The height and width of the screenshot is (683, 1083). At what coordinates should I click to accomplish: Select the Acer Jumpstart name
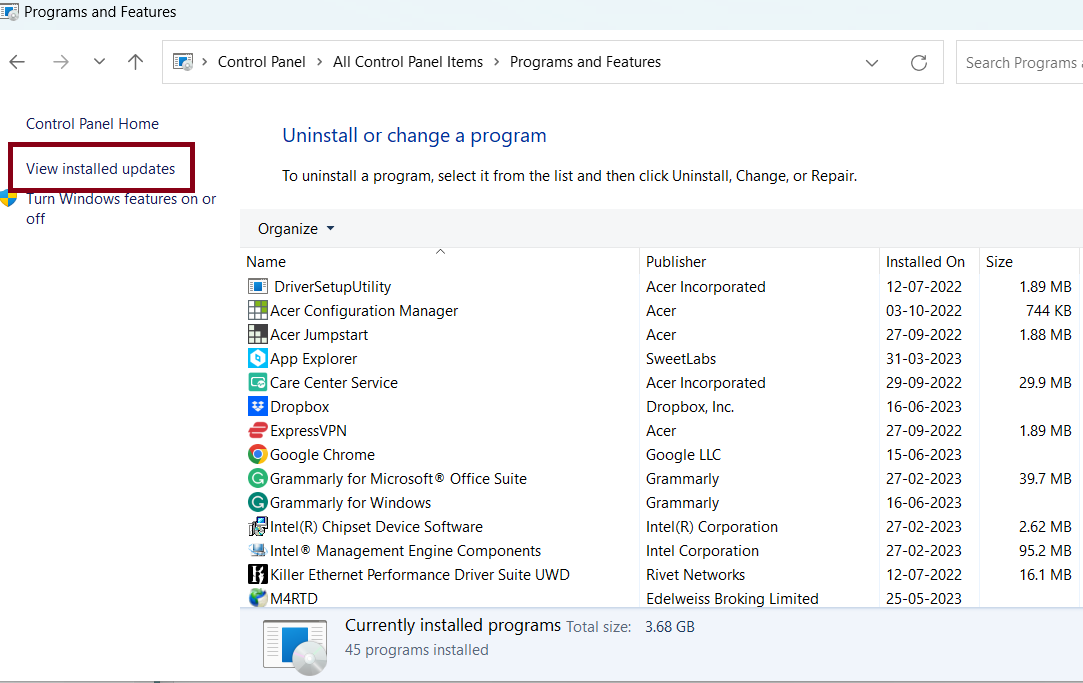pyautogui.click(x=319, y=335)
